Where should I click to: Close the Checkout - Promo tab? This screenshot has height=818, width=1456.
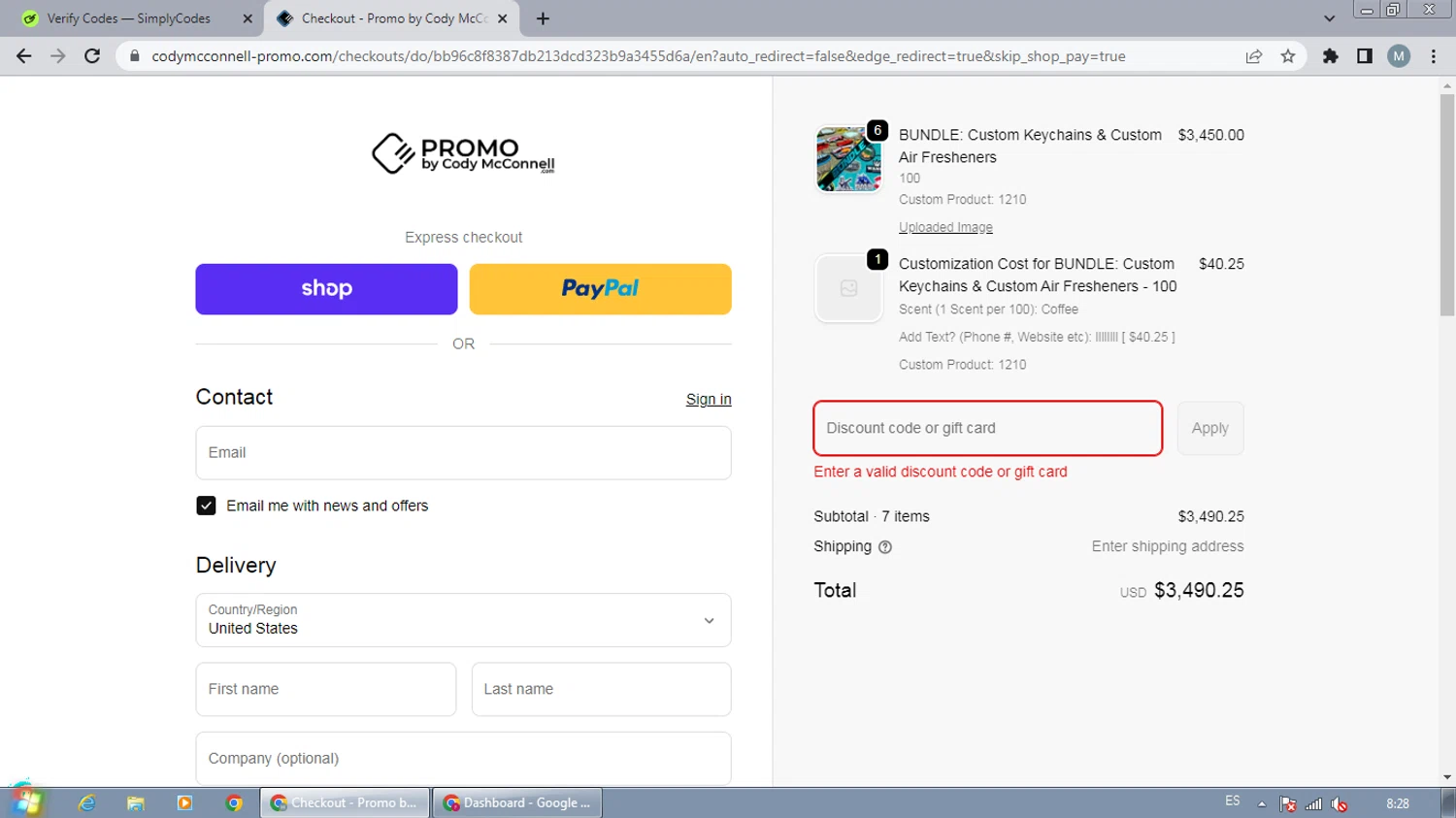[x=502, y=18]
